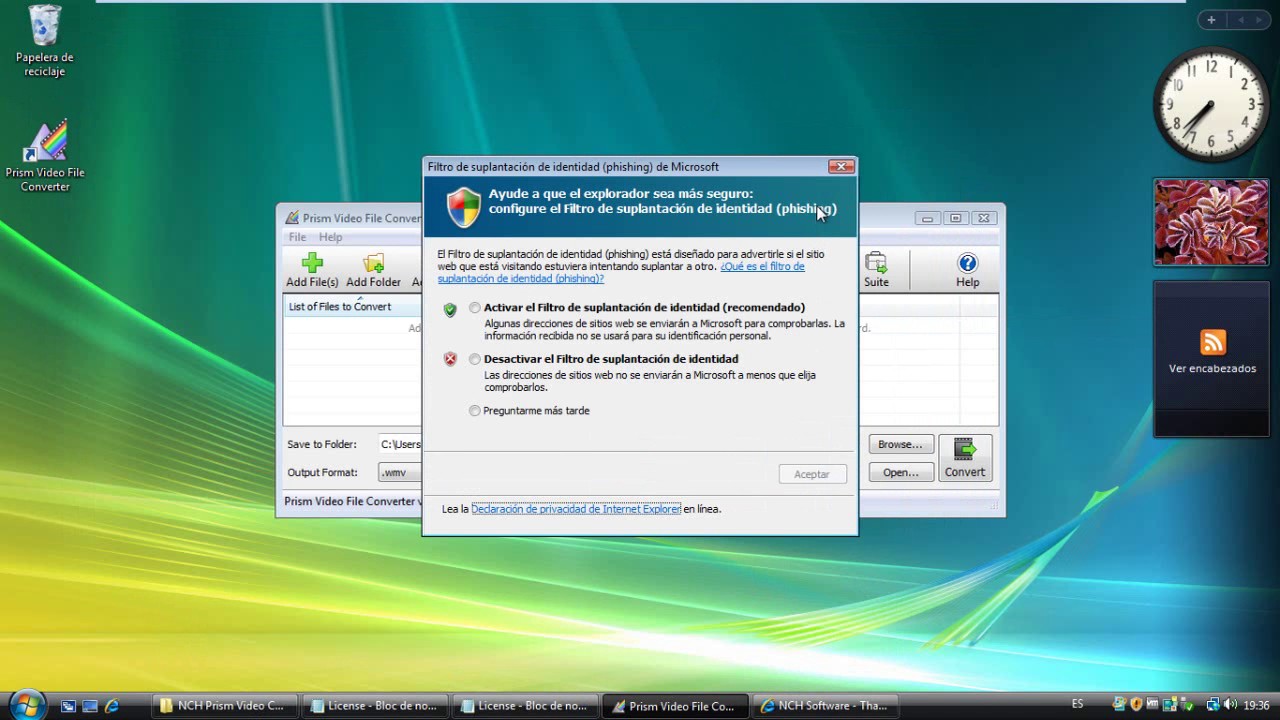Click the ES language indicator

1077,704
